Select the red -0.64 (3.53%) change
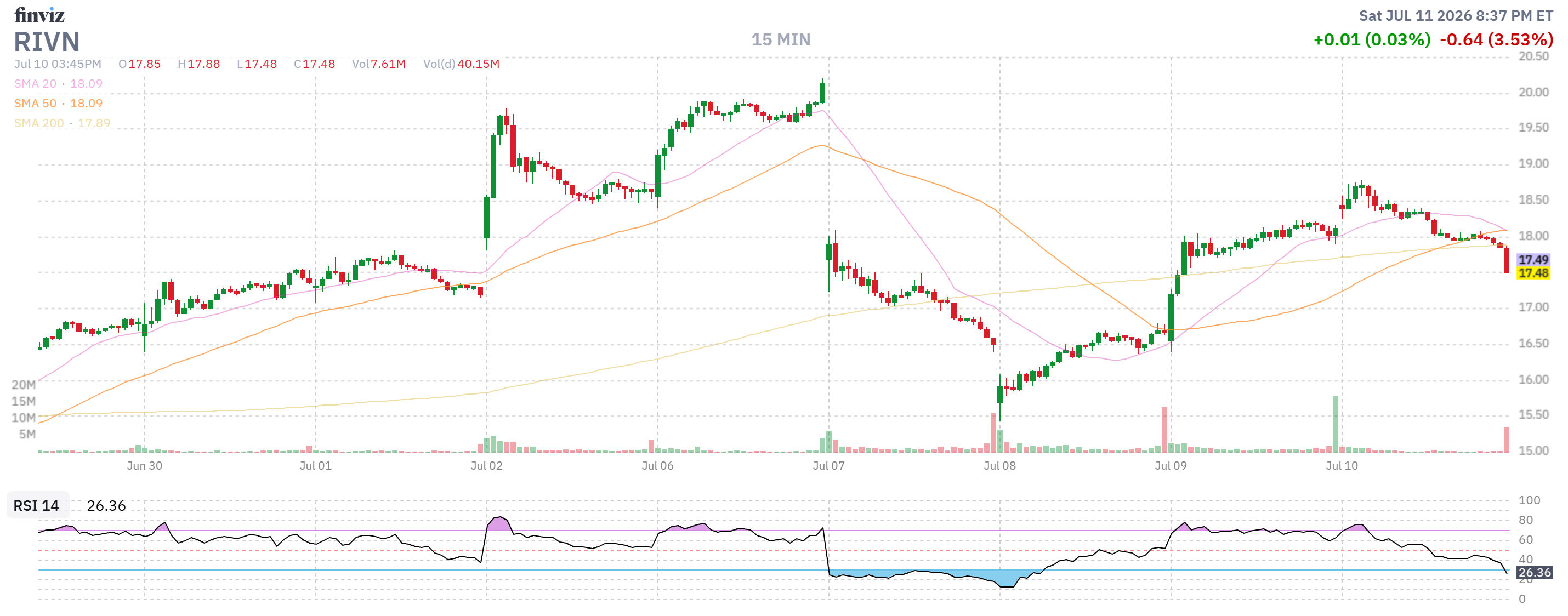The height and width of the screenshot is (616, 1568). (x=1496, y=39)
